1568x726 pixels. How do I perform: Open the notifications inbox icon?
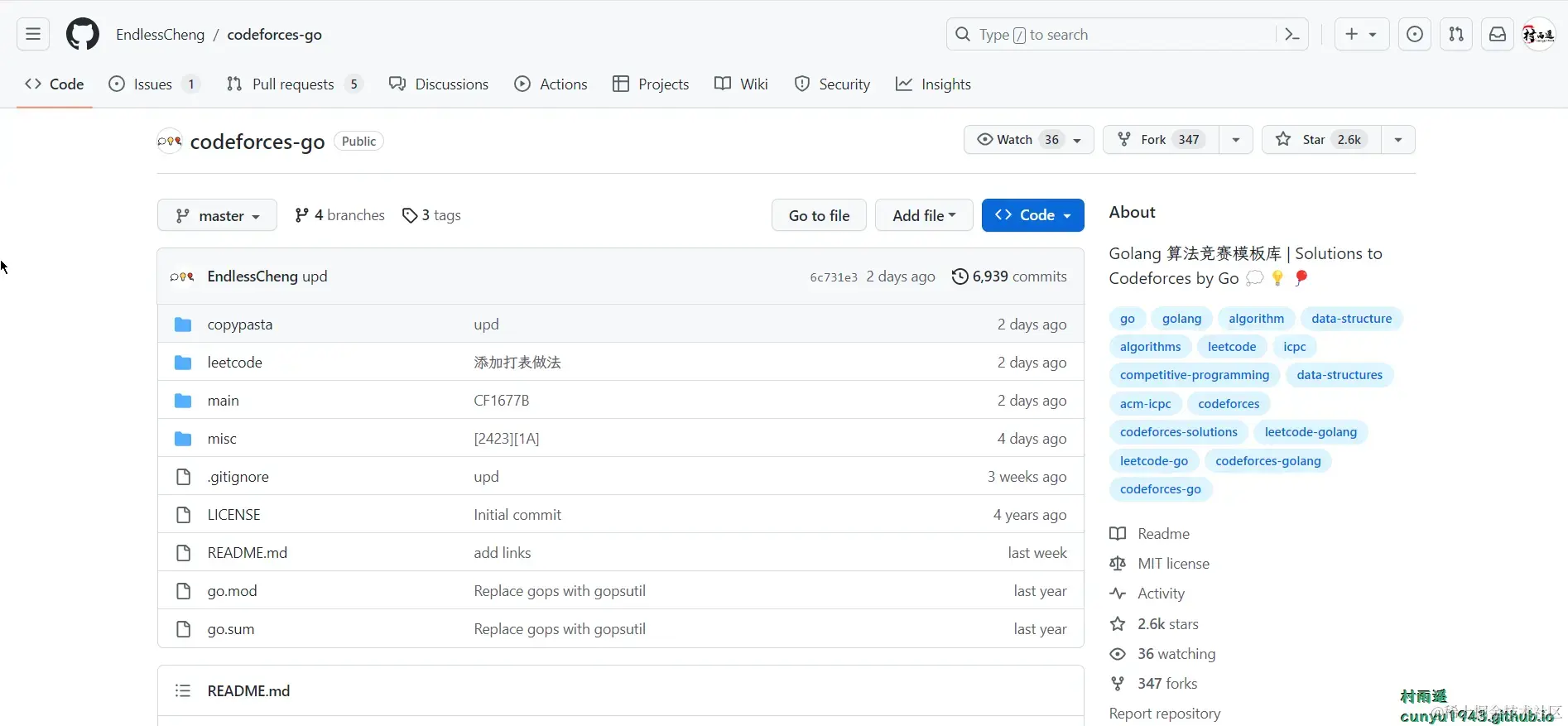click(1498, 34)
